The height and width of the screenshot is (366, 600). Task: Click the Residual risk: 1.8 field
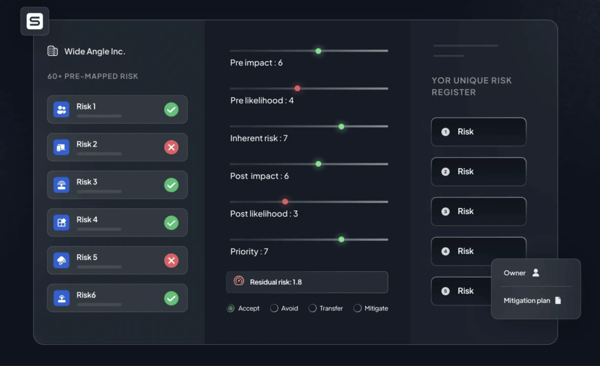(307, 282)
